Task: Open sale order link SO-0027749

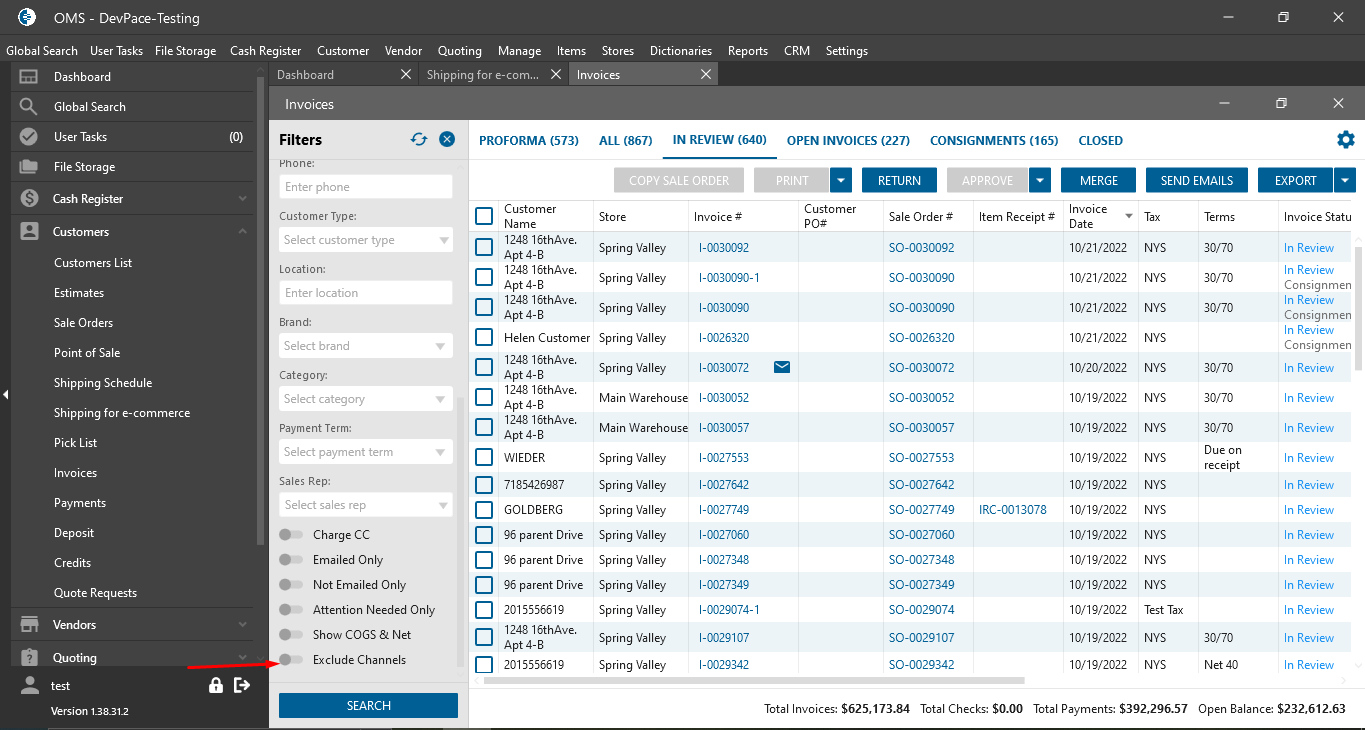Action: coord(921,510)
